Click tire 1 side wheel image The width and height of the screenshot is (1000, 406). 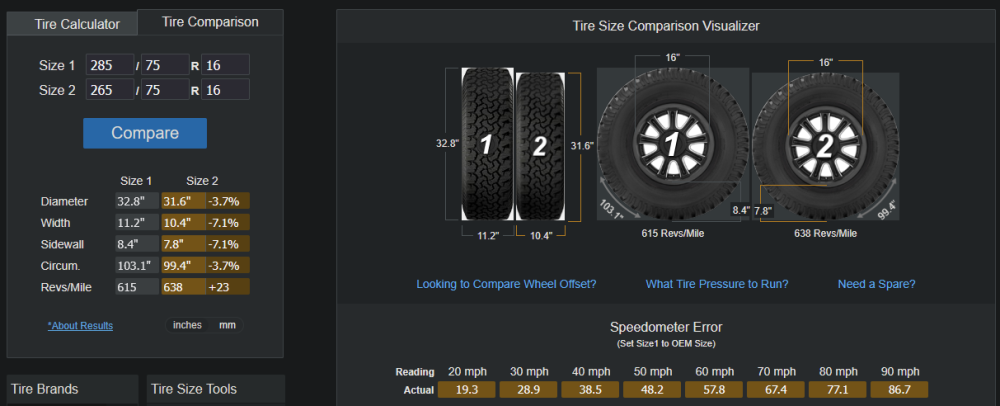click(x=672, y=145)
